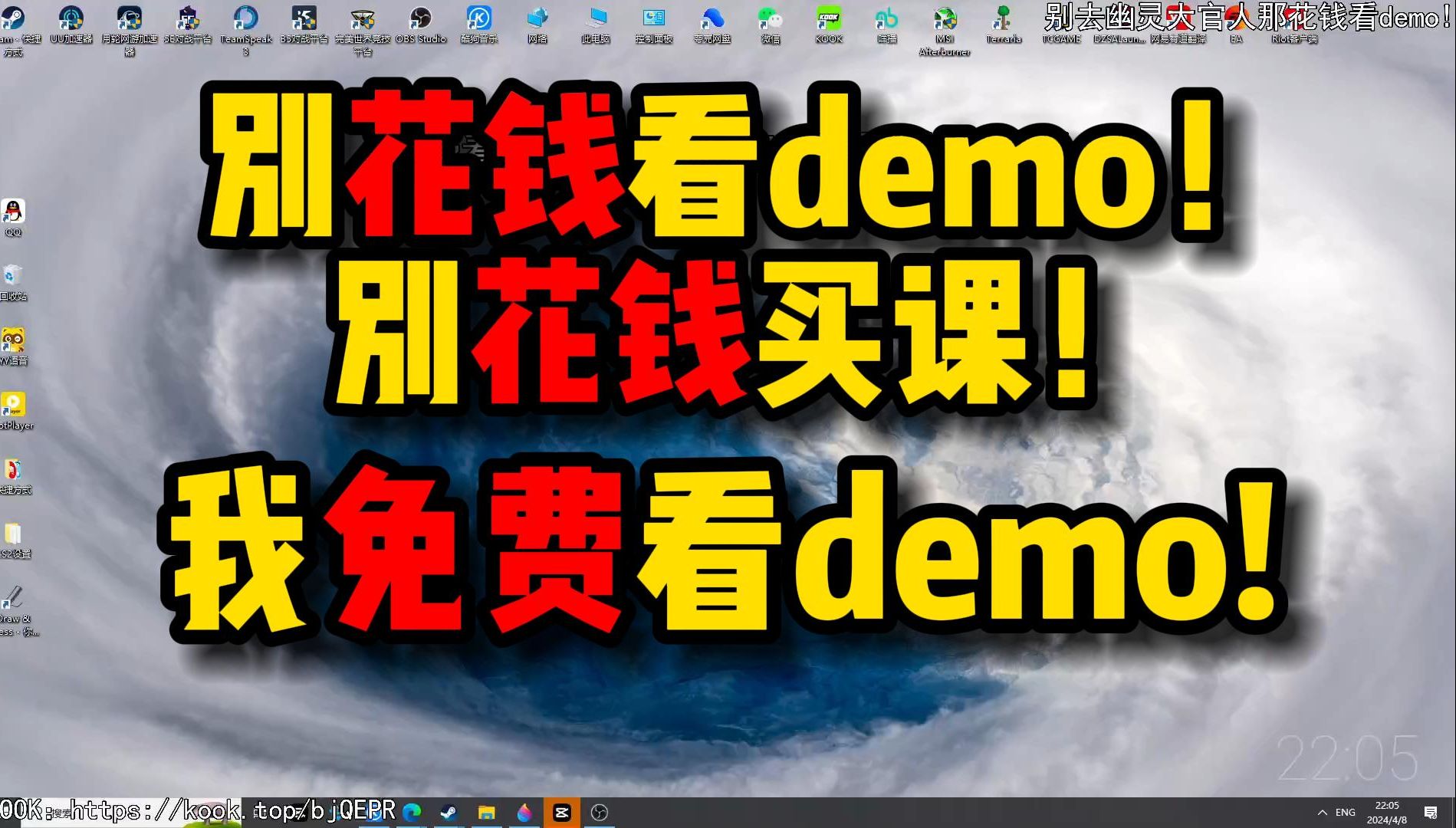Open the TCGAME desktop shortcut

pos(1062,24)
